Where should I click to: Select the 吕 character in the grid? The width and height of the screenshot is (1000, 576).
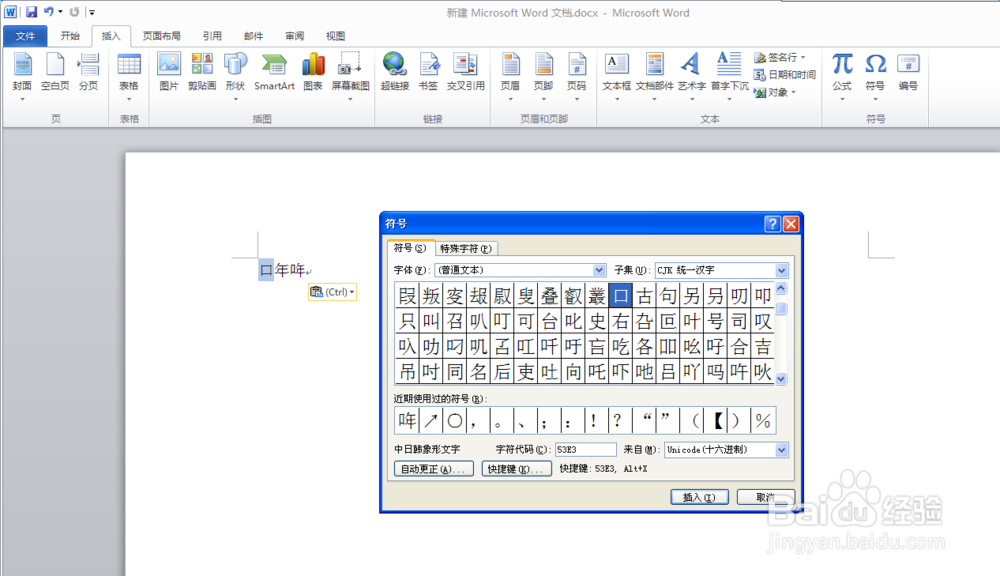(x=668, y=371)
